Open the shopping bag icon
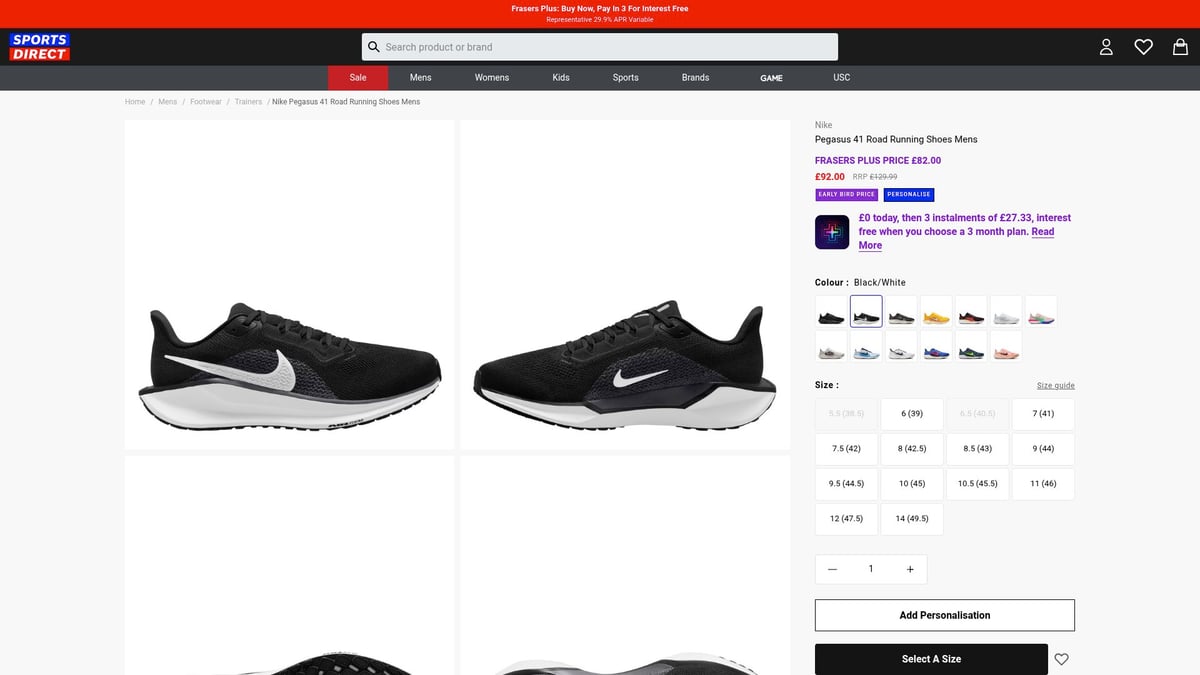 pos(1180,47)
